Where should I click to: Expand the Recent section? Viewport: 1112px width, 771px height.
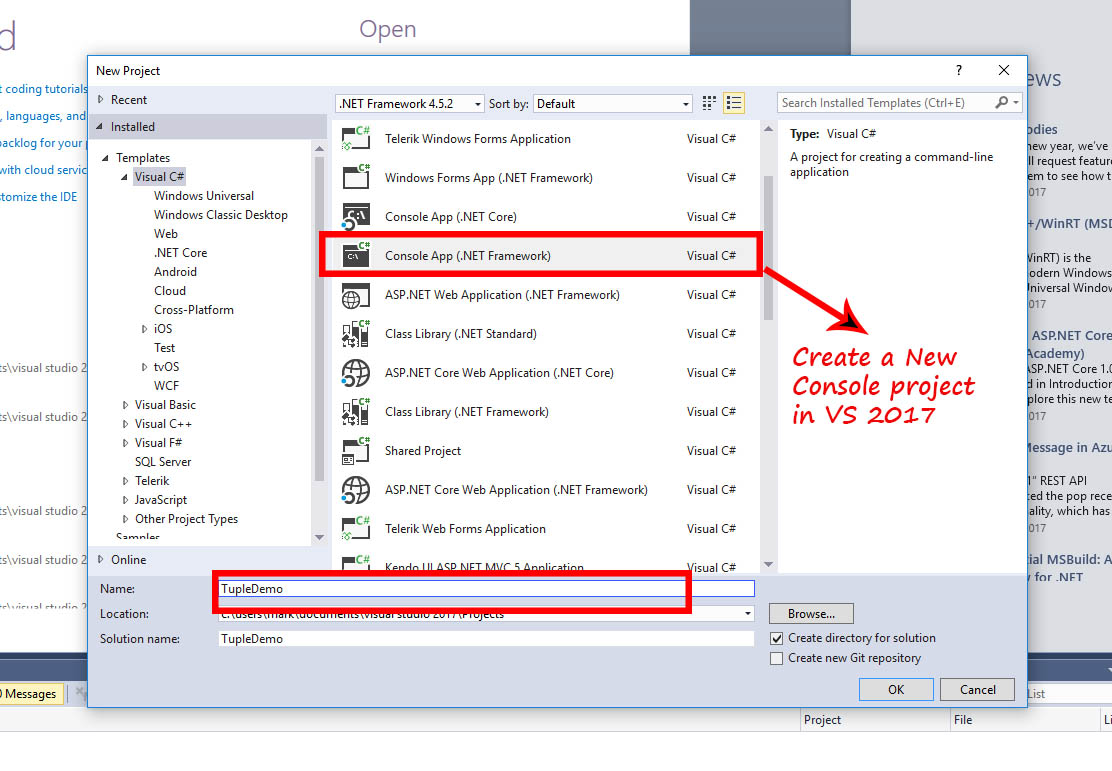(x=101, y=100)
